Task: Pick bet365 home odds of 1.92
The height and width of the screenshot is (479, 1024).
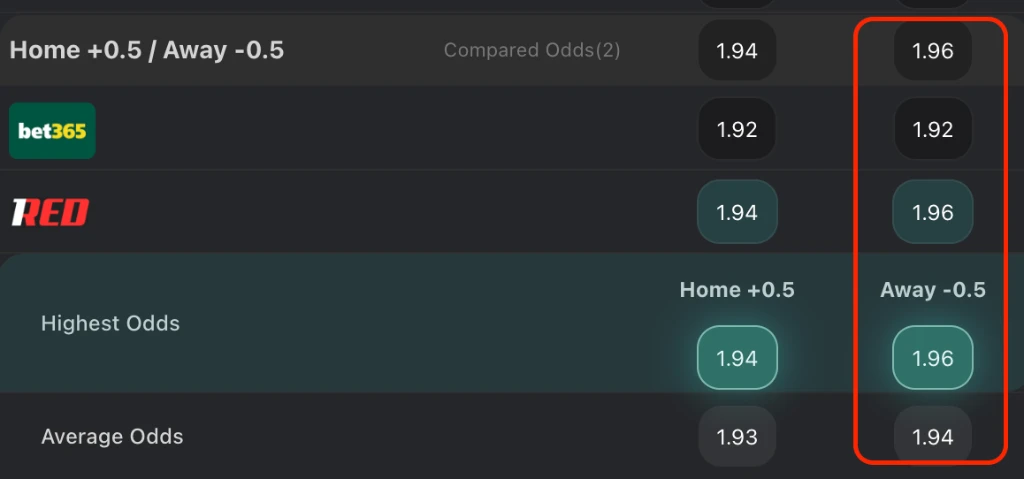Action: point(737,129)
